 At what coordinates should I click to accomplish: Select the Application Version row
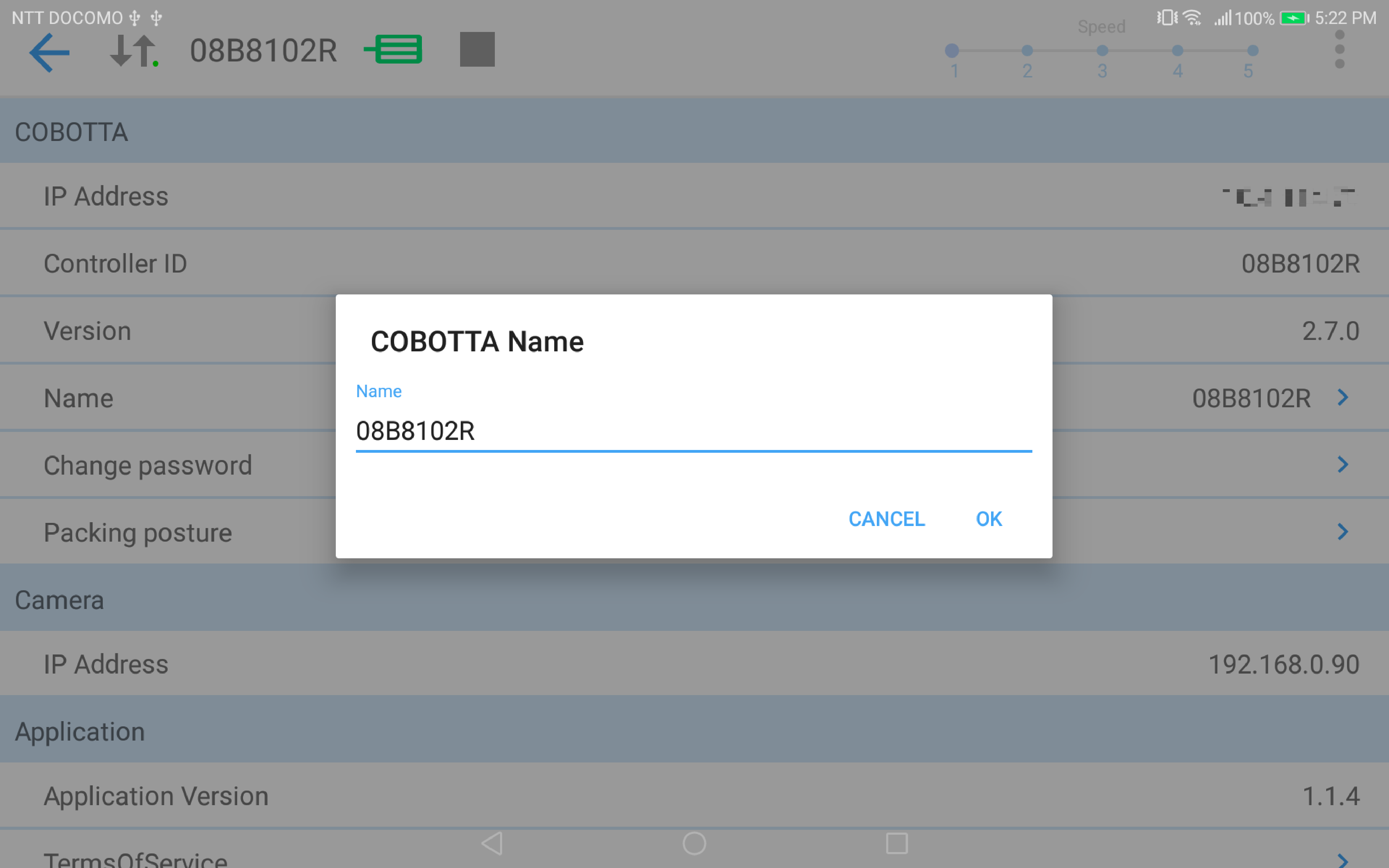tap(694, 796)
